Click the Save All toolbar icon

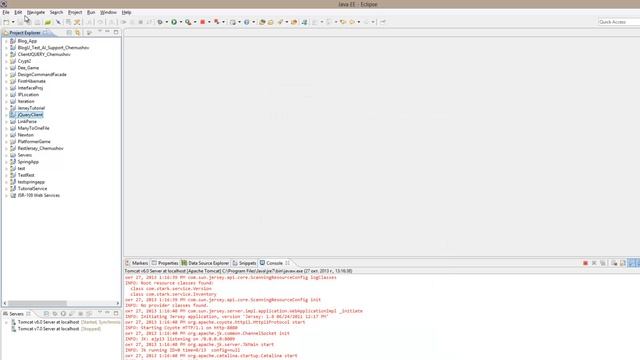[28, 22]
